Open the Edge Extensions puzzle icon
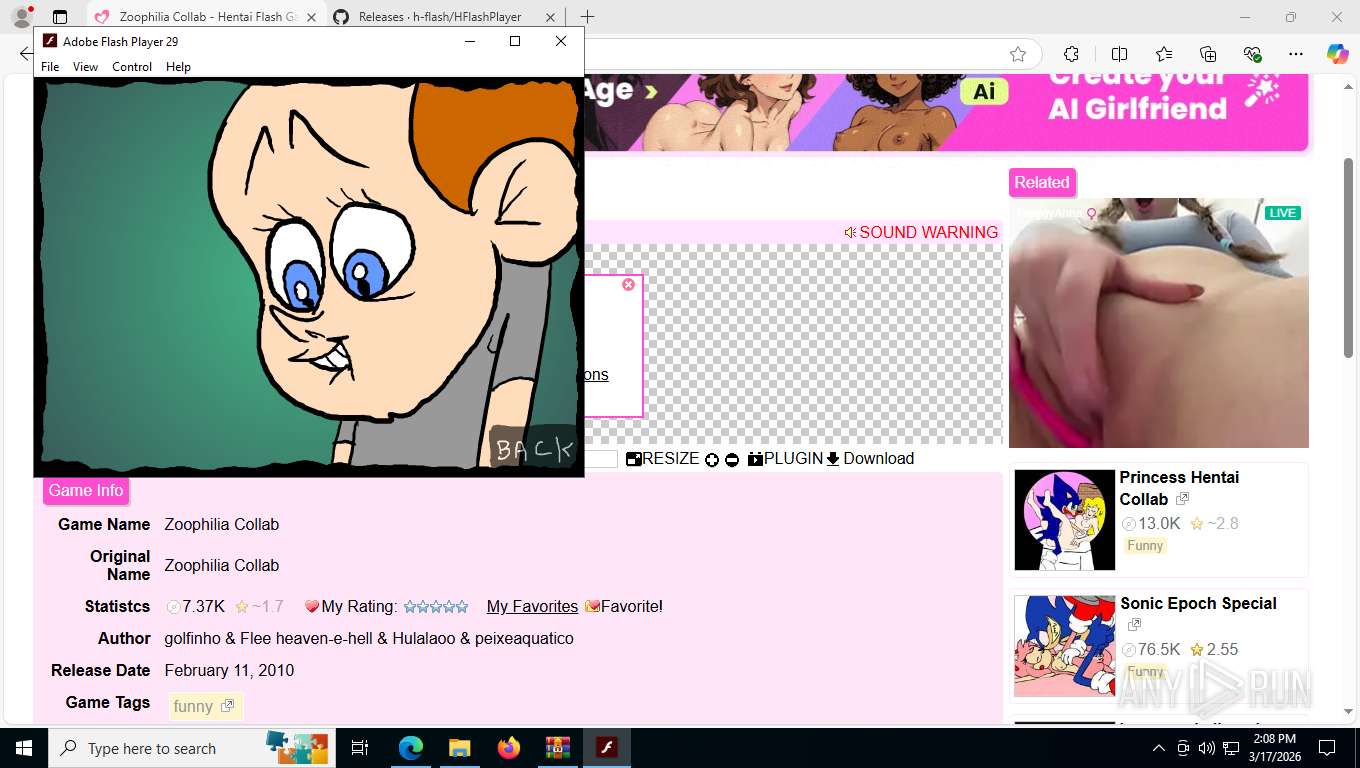Viewport: 1360px width, 768px height. (x=1071, y=54)
